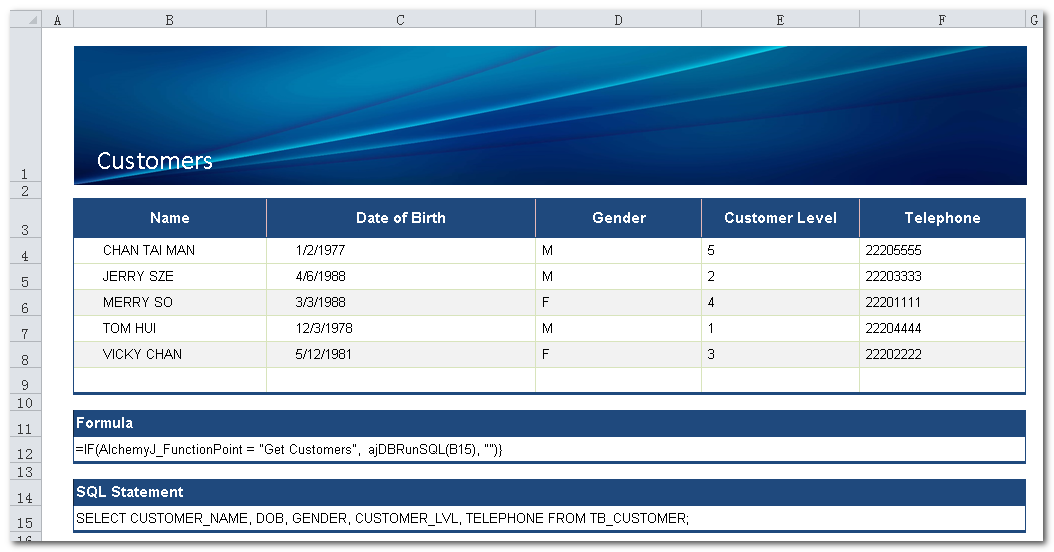Select row 3 header
This screenshot has height=552, width=1054.
[x=25, y=230]
